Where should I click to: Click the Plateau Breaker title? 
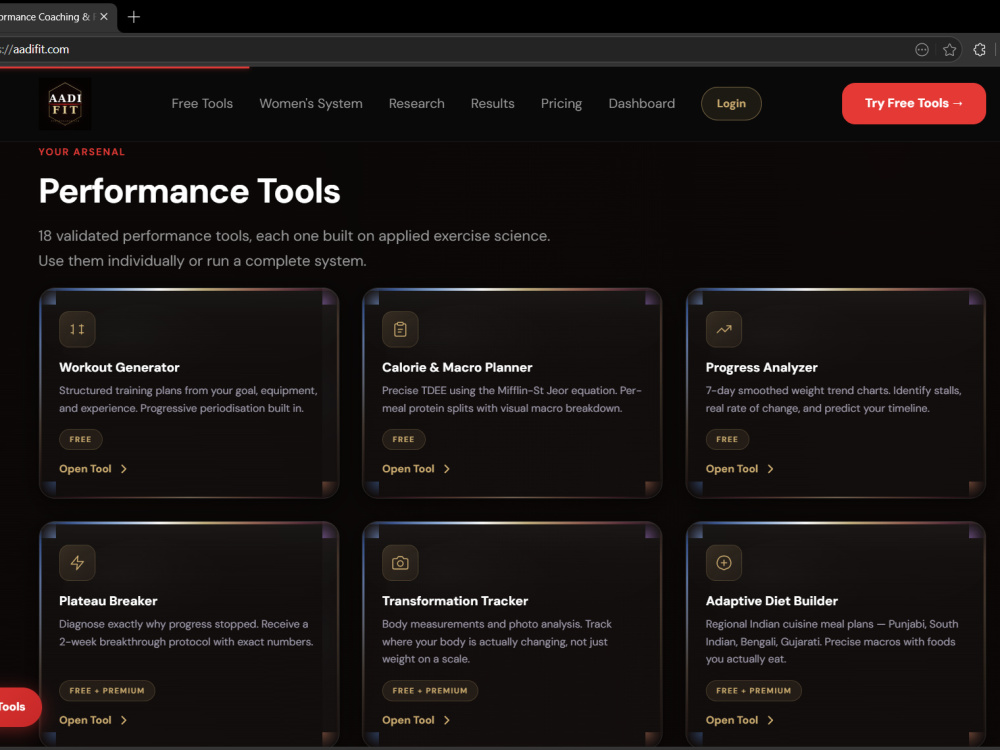(x=108, y=601)
